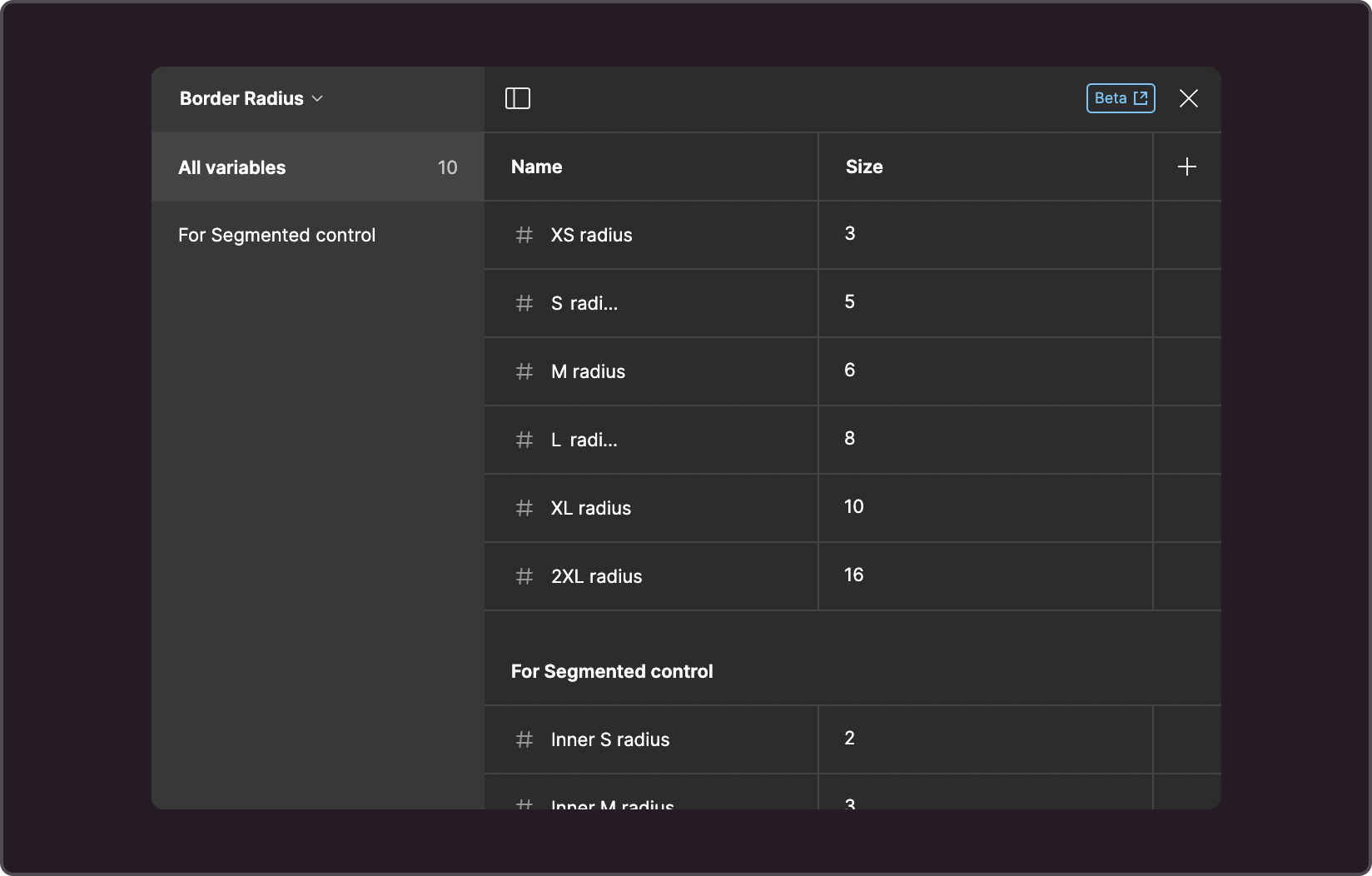
Task: Edit S radius size value 5
Action: tap(986, 303)
